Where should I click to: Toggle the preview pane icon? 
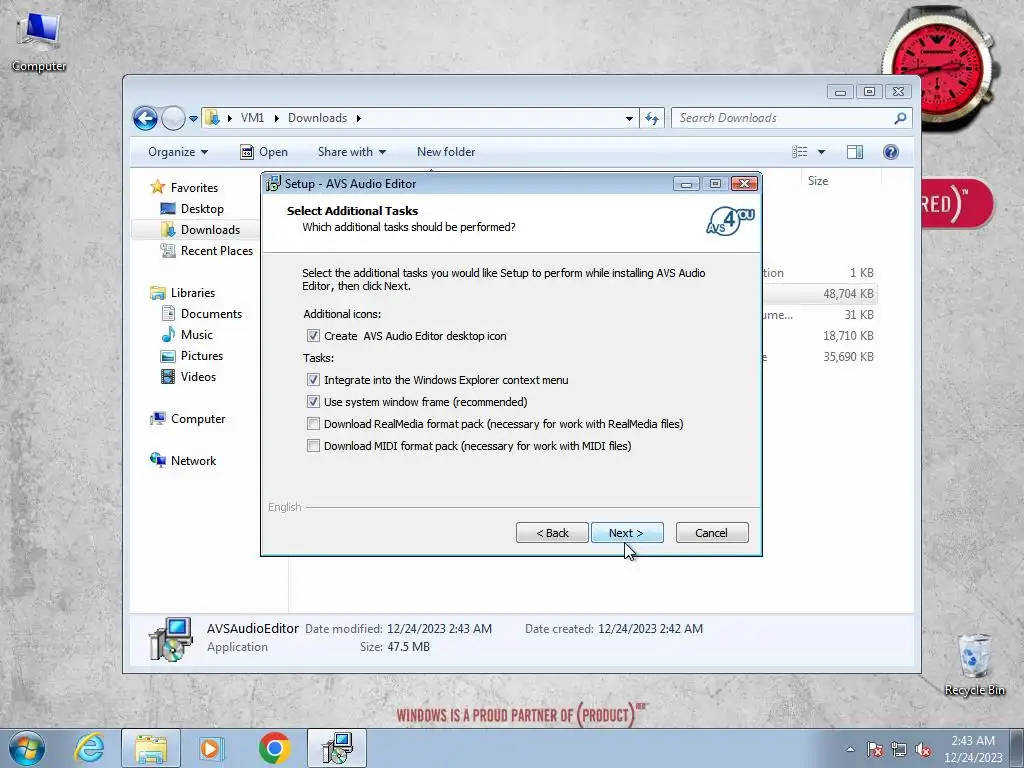tap(855, 152)
